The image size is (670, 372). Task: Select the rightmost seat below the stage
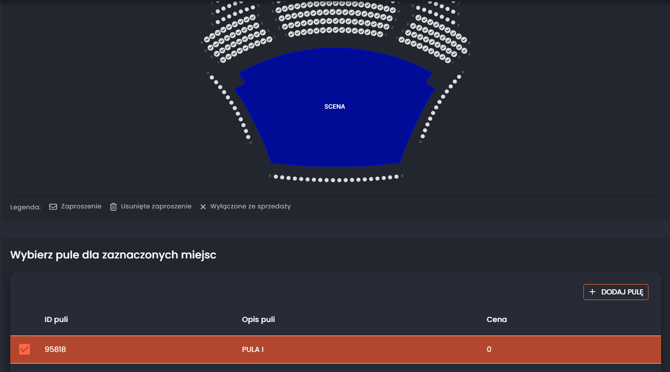[x=397, y=176]
